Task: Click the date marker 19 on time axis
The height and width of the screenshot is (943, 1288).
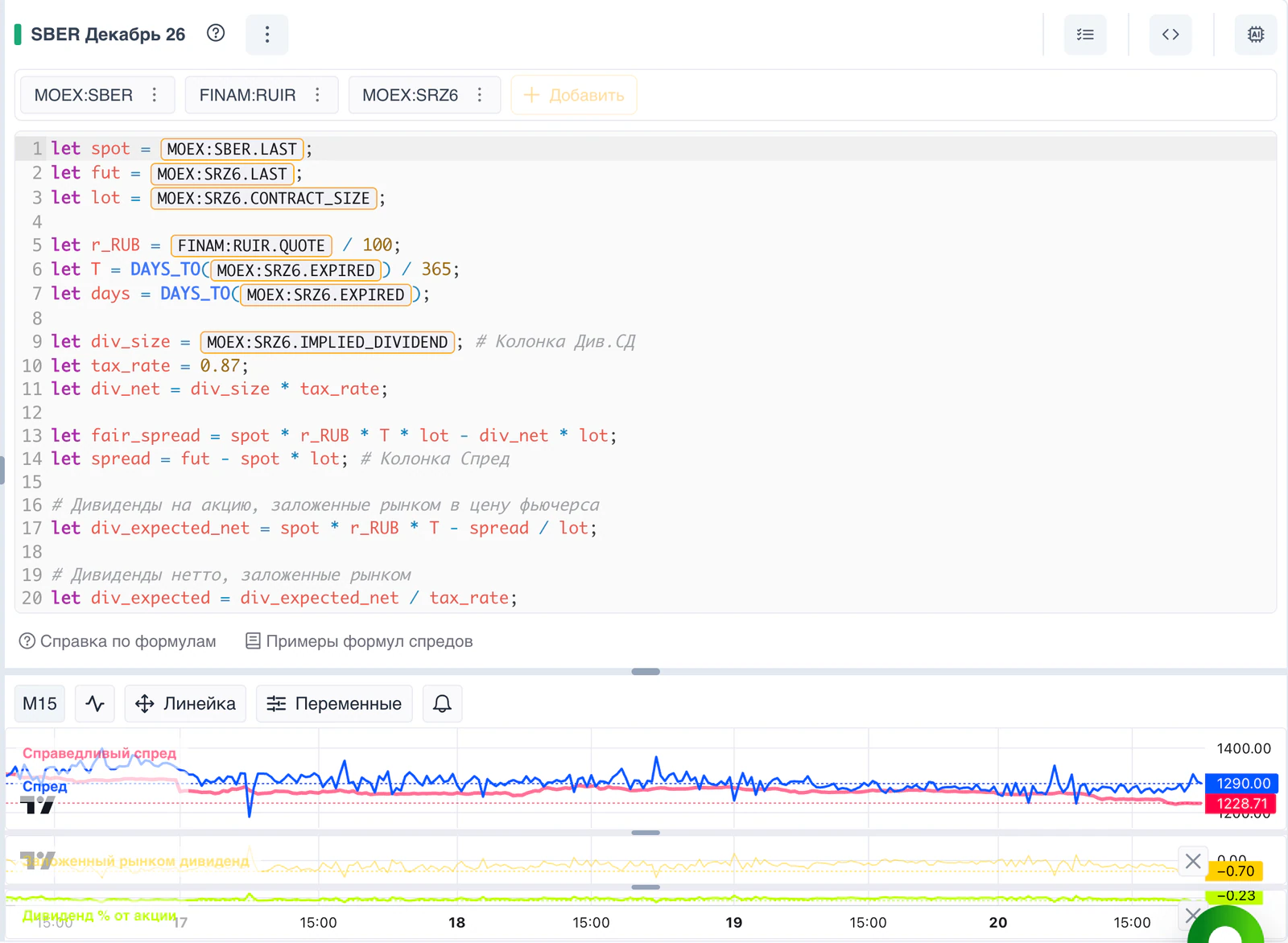Action: tap(733, 923)
